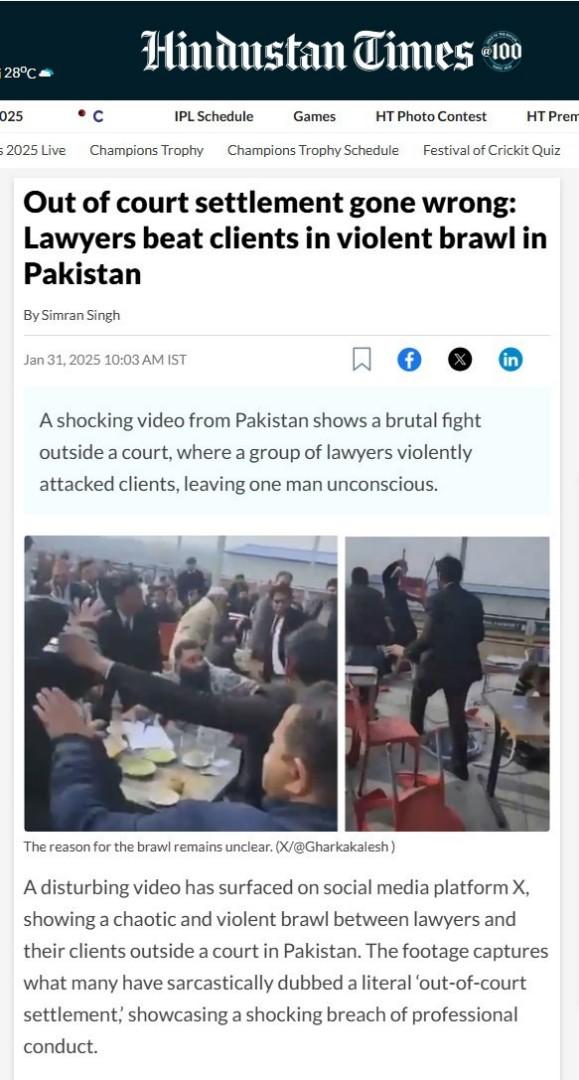This screenshot has width=579, height=1080.
Task: Open the Champions Trophy tab
Action: [147, 150]
